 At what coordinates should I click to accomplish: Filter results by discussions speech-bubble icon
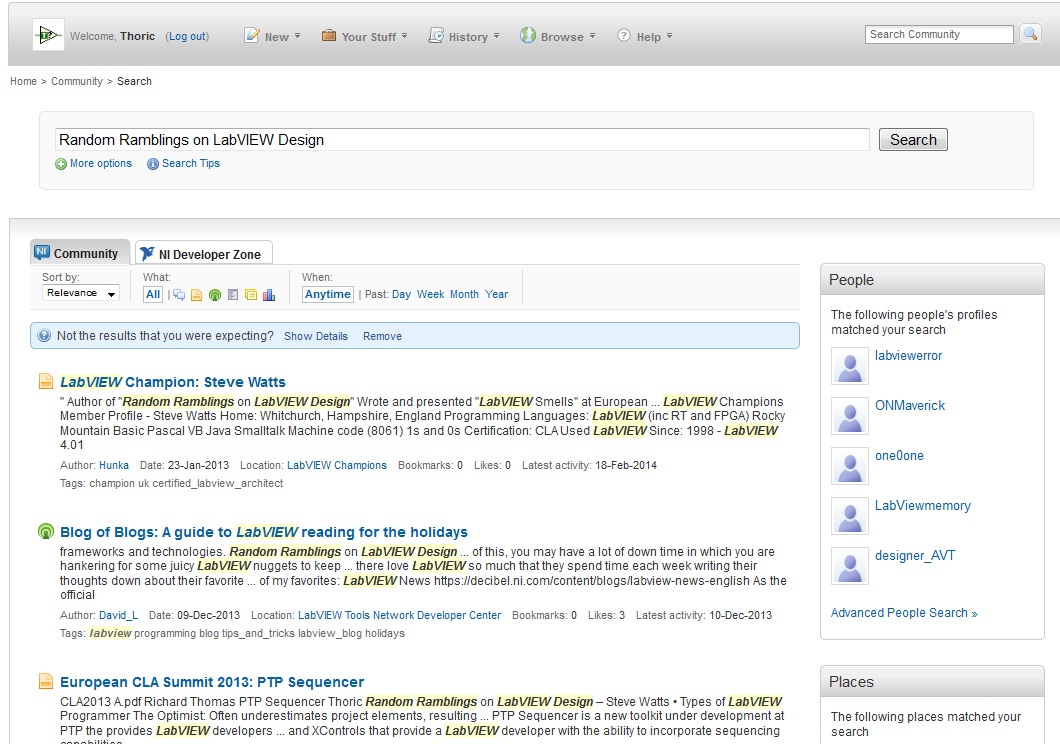pos(179,295)
